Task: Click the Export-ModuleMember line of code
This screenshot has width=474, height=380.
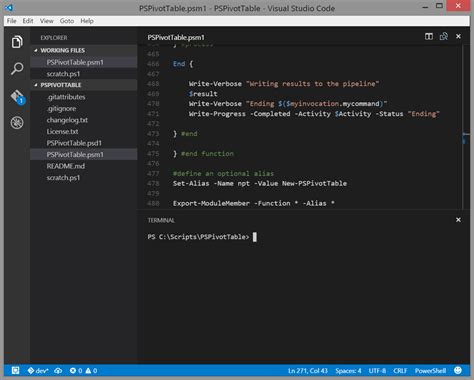Action: pos(254,203)
